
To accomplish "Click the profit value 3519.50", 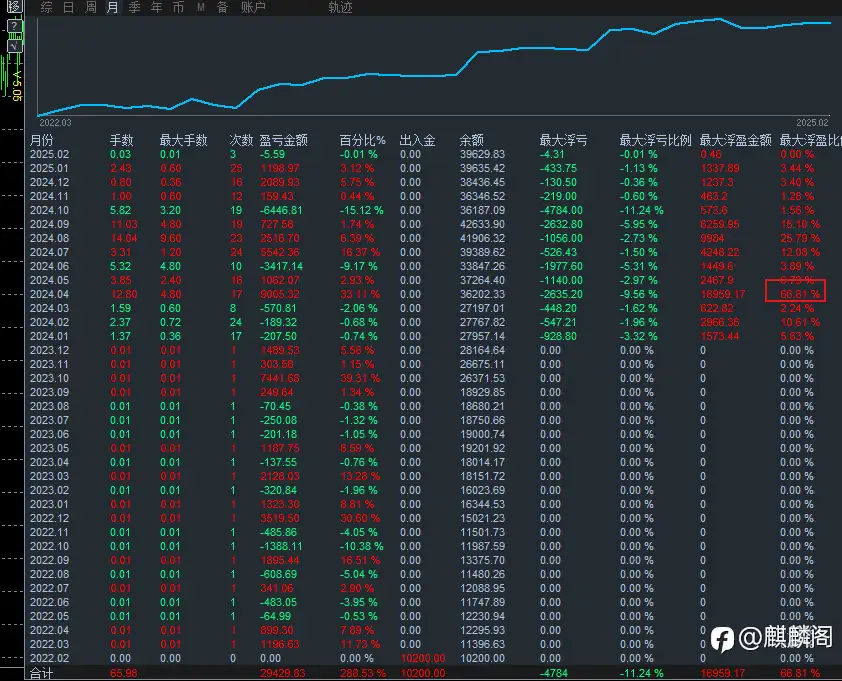I will point(280,518).
